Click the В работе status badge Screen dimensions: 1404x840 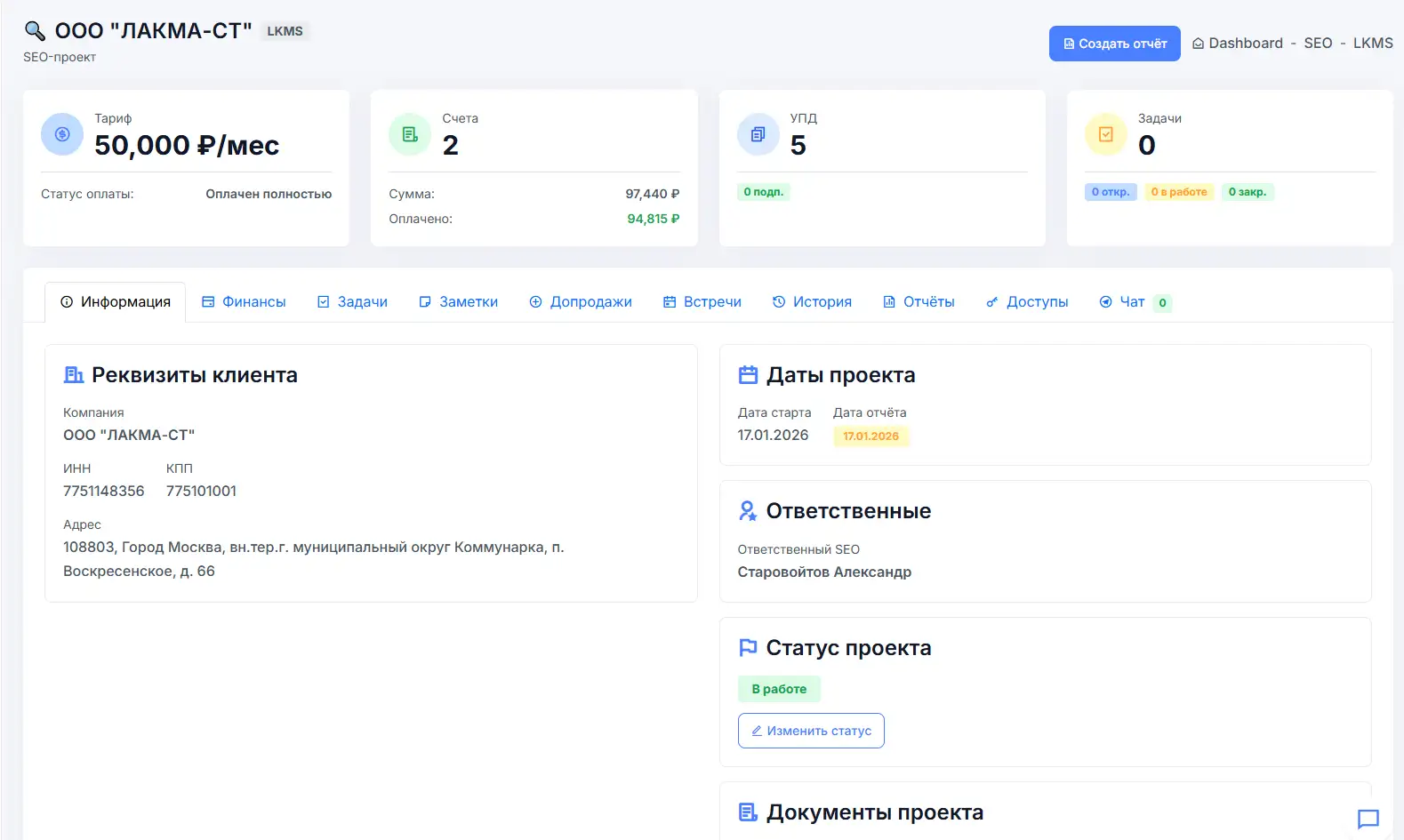pos(779,689)
